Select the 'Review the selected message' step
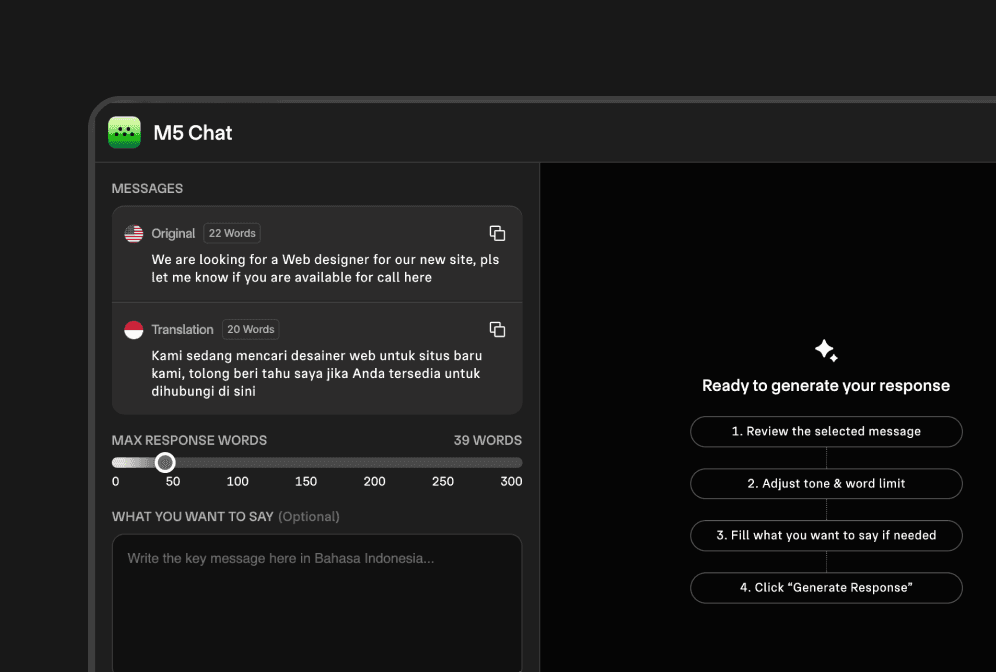This screenshot has width=996, height=672. [826, 432]
